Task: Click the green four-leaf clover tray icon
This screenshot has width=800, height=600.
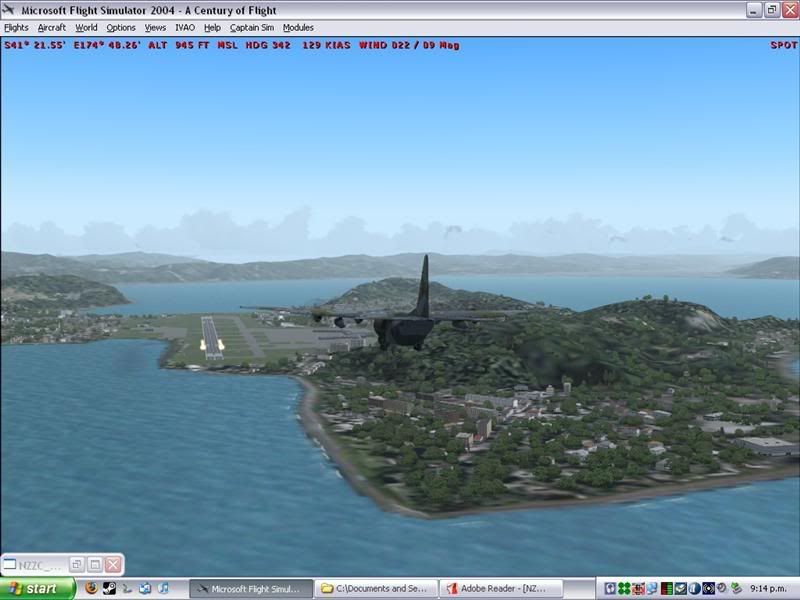Action: click(x=624, y=589)
